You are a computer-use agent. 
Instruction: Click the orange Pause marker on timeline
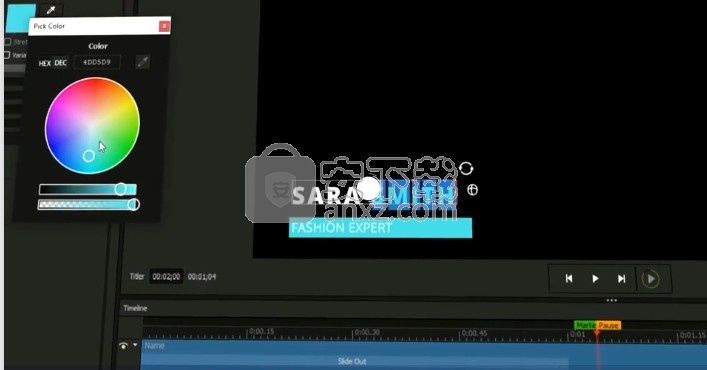(609, 325)
